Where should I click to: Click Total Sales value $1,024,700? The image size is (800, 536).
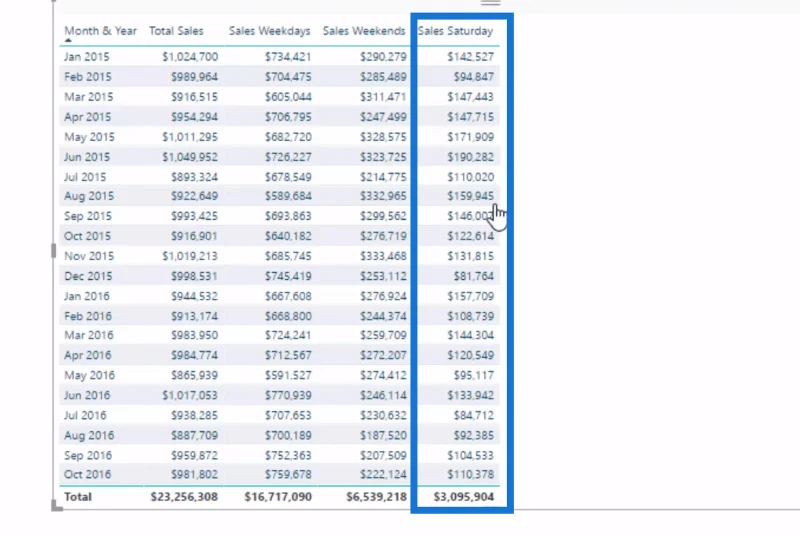(190, 57)
